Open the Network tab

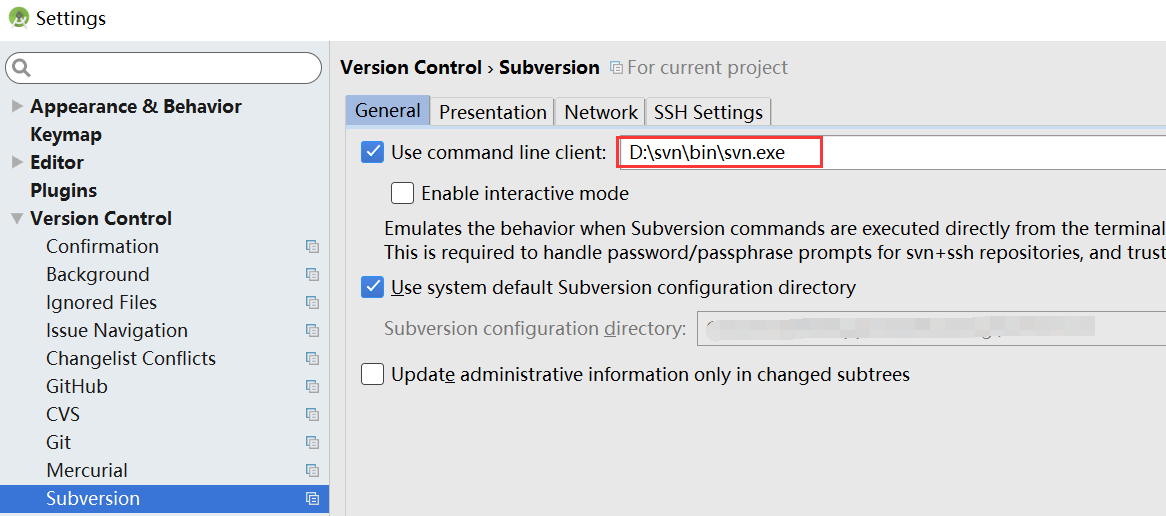[x=600, y=112]
